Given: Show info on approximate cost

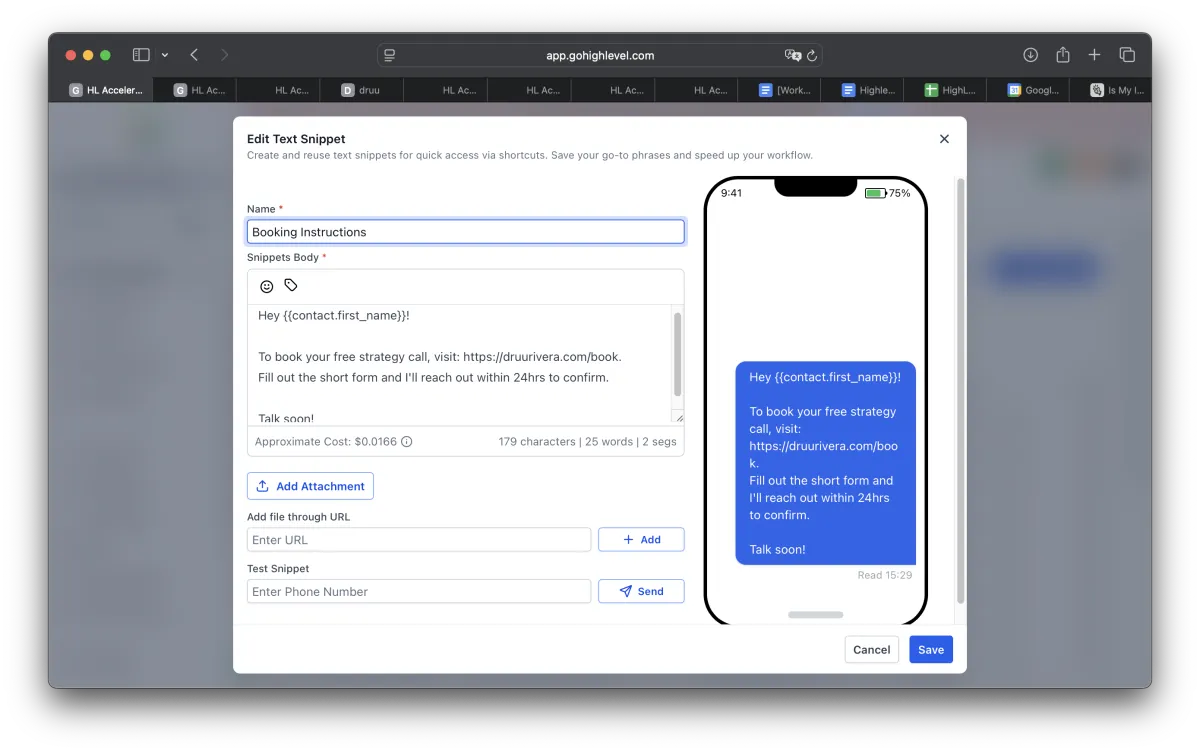Looking at the screenshot, I should [407, 441].
